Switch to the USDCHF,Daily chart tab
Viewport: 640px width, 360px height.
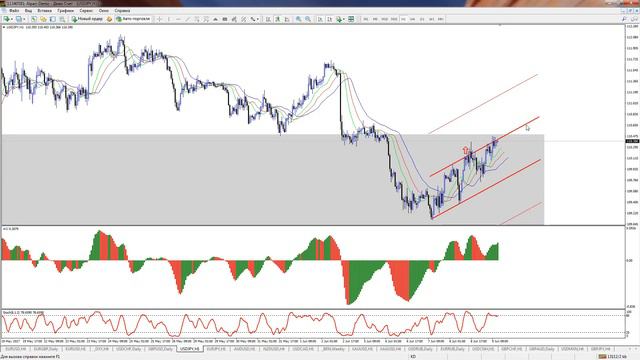click(128, 349)
